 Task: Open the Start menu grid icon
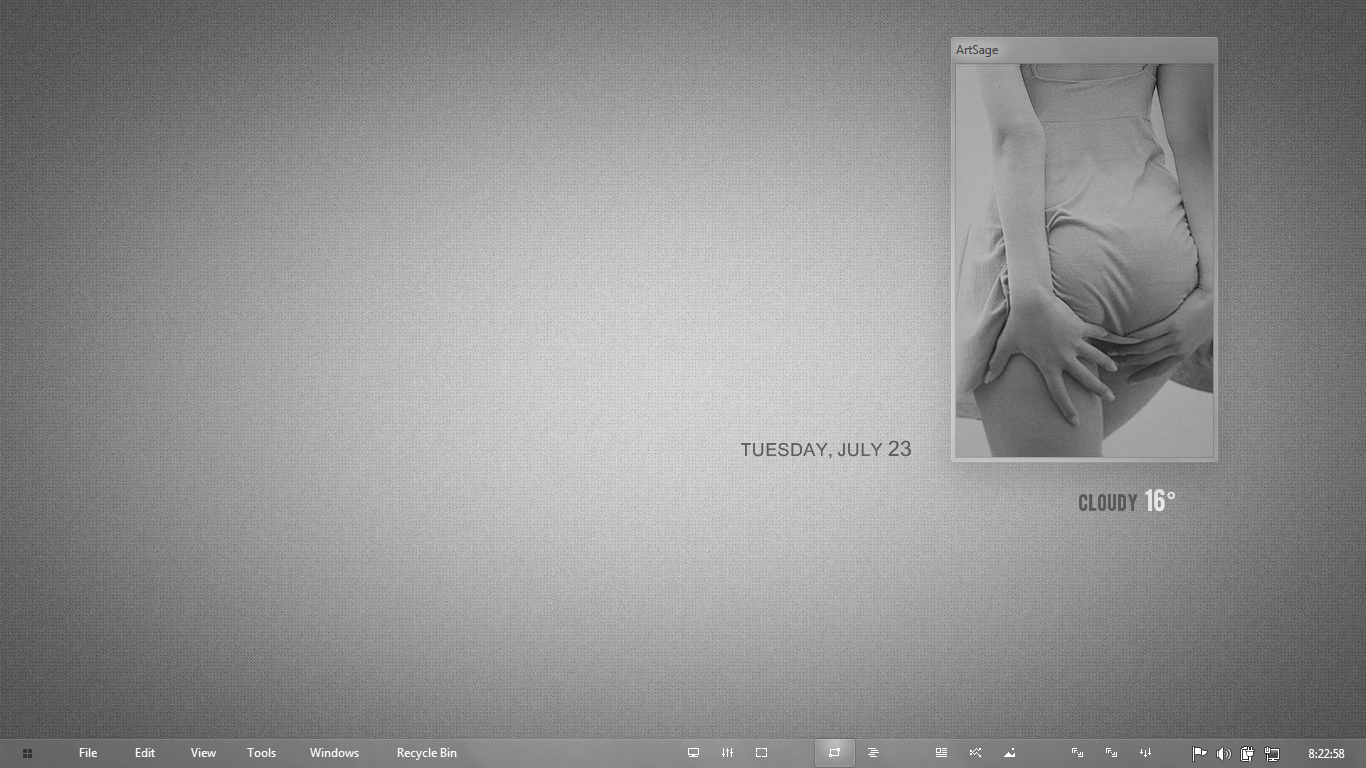(27, 753)
